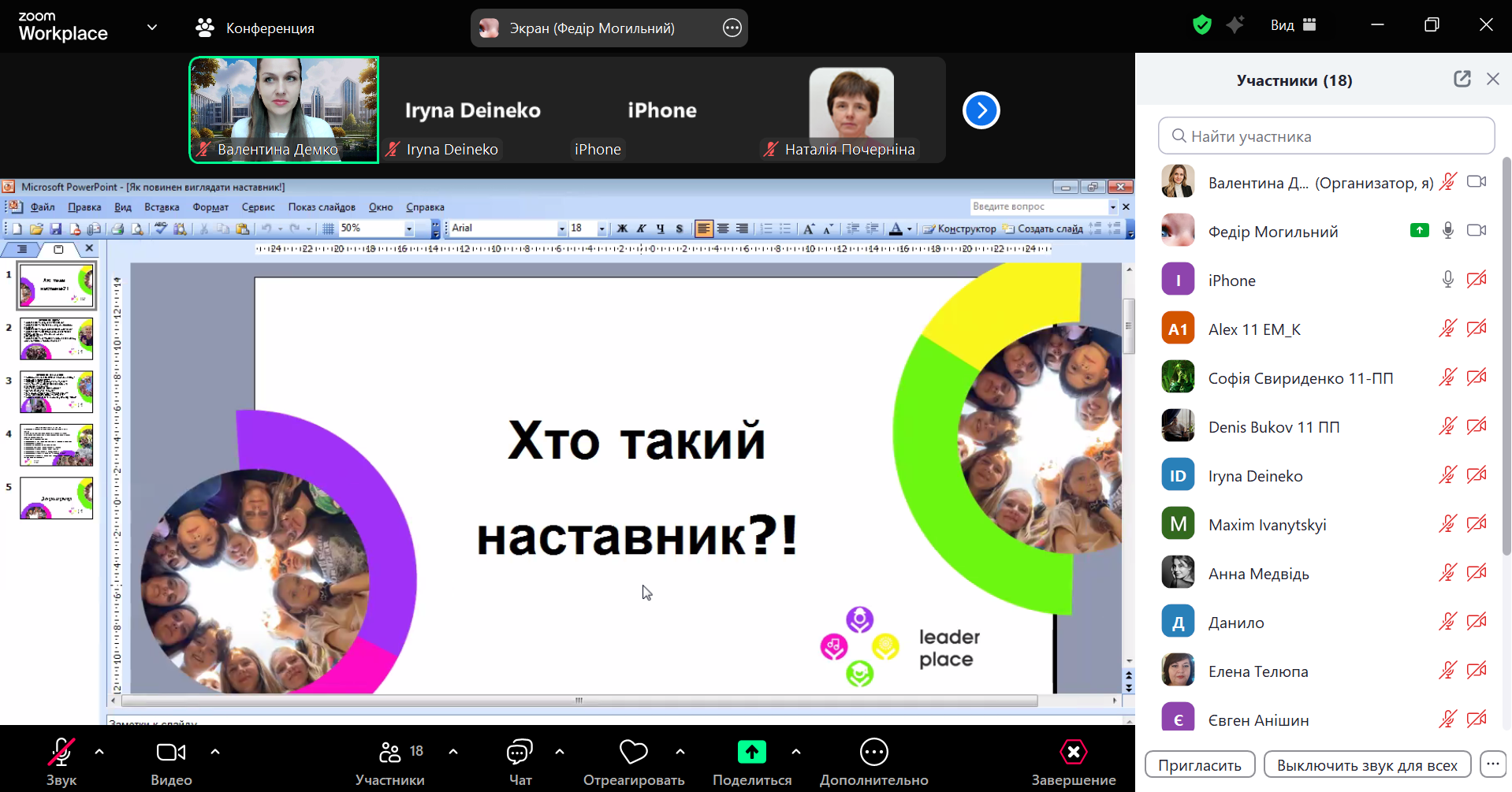The height and width of the screenshot is (792, 1512).
Task: Open the AI Companion sparkle icon
Action: pos(1235,25)
